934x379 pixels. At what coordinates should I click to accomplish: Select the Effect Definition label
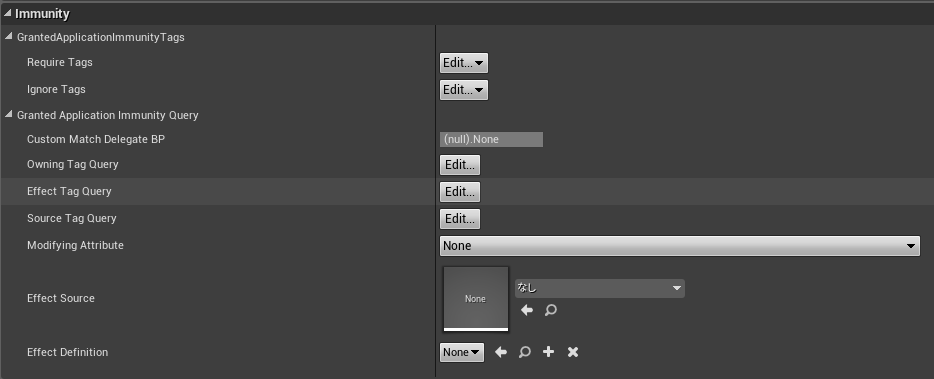(67, 352)
